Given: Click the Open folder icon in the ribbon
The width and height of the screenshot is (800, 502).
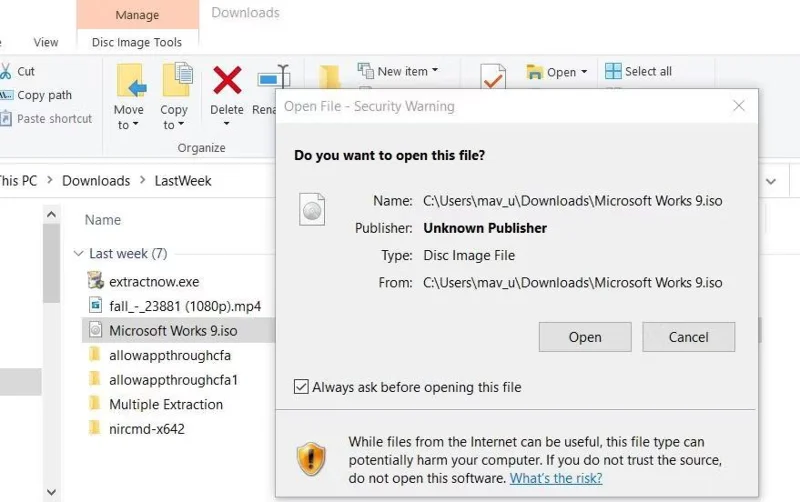Looking at the screenshot, I should [534, 72].
